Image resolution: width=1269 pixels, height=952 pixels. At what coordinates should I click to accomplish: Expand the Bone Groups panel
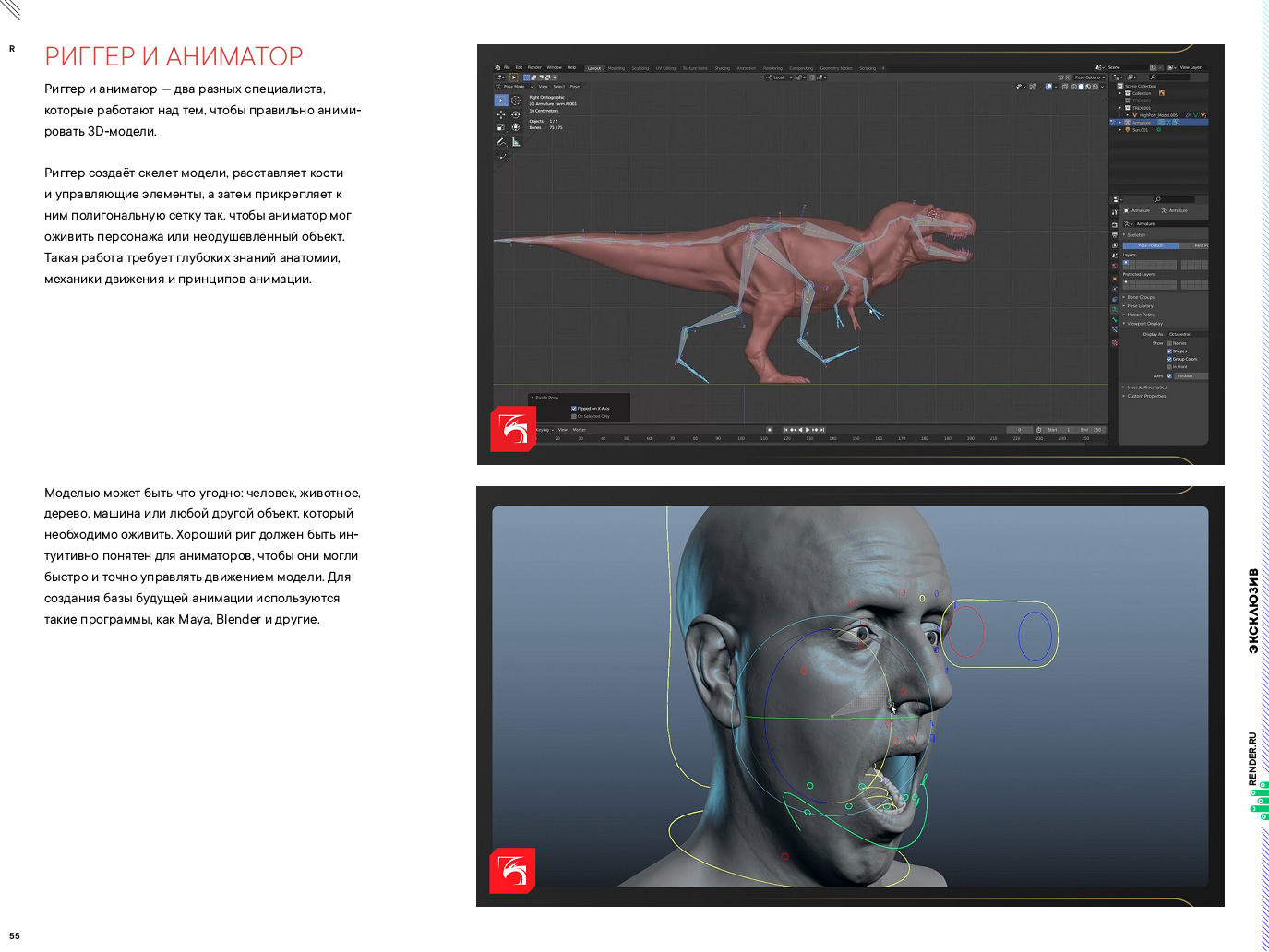coord(1140,297)
